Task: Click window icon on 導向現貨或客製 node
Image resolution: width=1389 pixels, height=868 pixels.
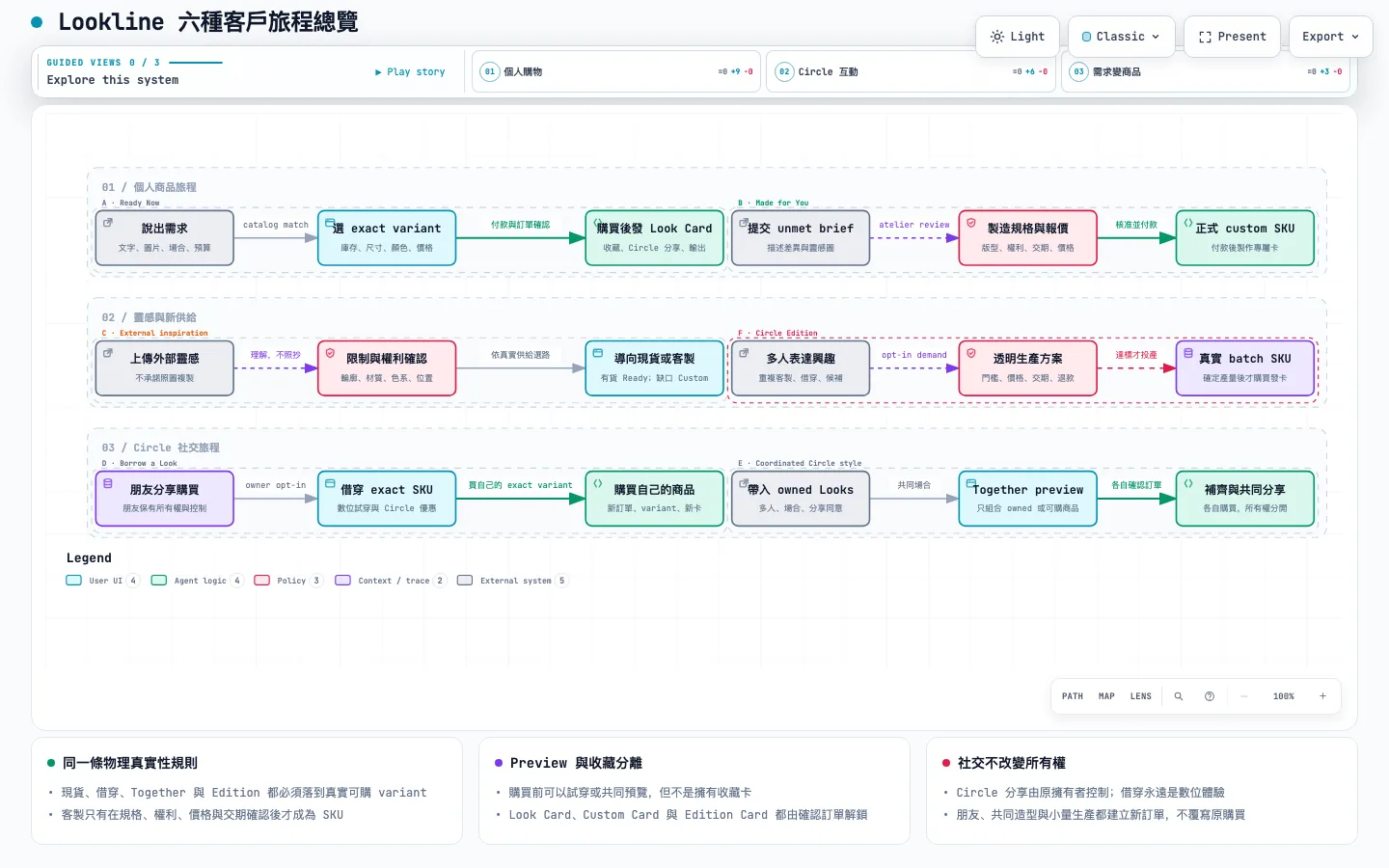Action: pyautogui.click(x=597, y=353)
